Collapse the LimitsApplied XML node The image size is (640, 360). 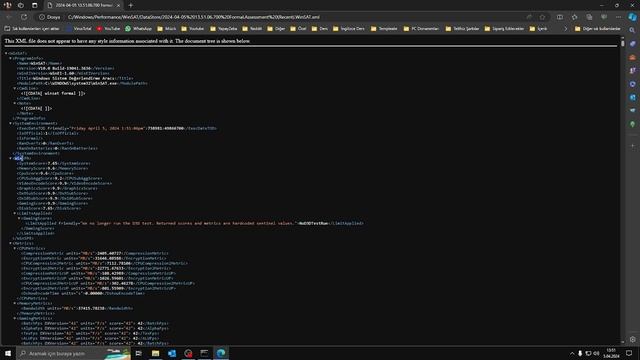(x=15, y=213)
